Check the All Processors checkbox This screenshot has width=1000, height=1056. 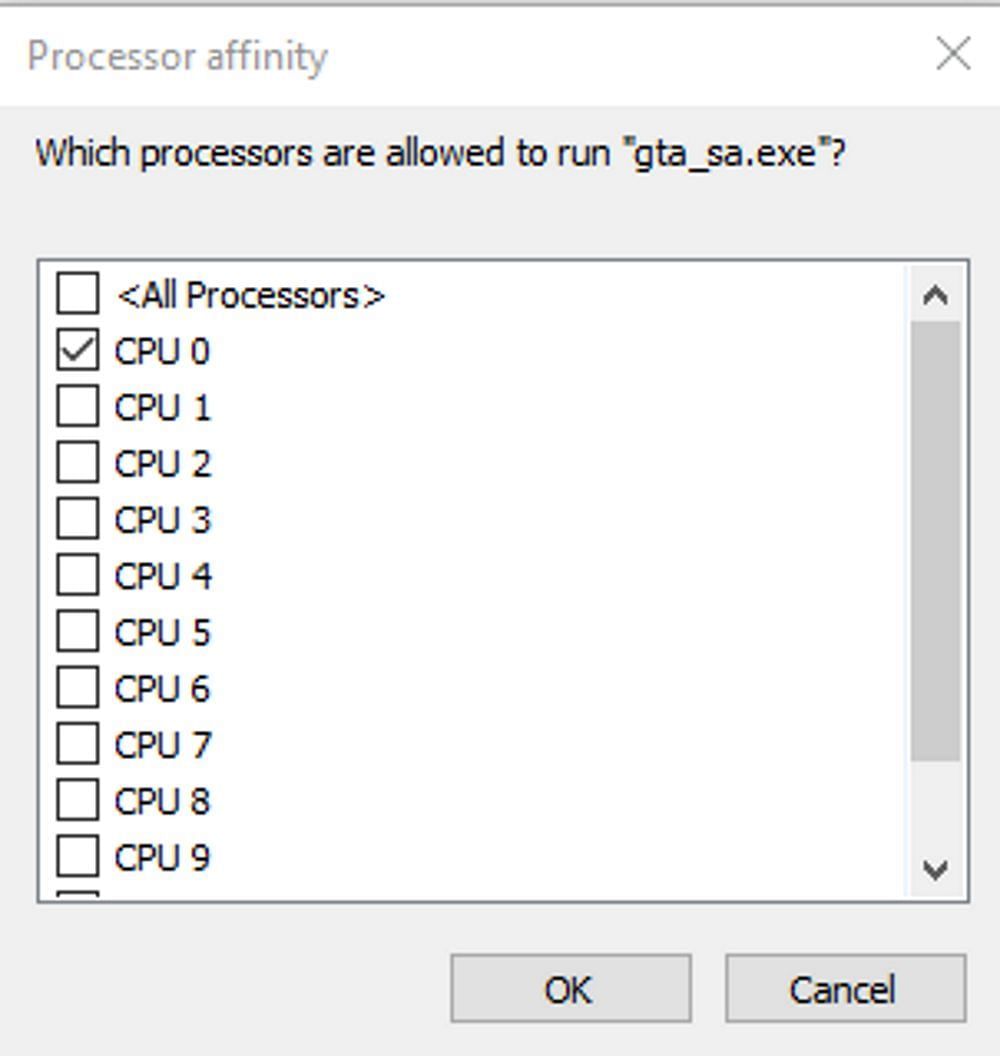coord(78,294)
